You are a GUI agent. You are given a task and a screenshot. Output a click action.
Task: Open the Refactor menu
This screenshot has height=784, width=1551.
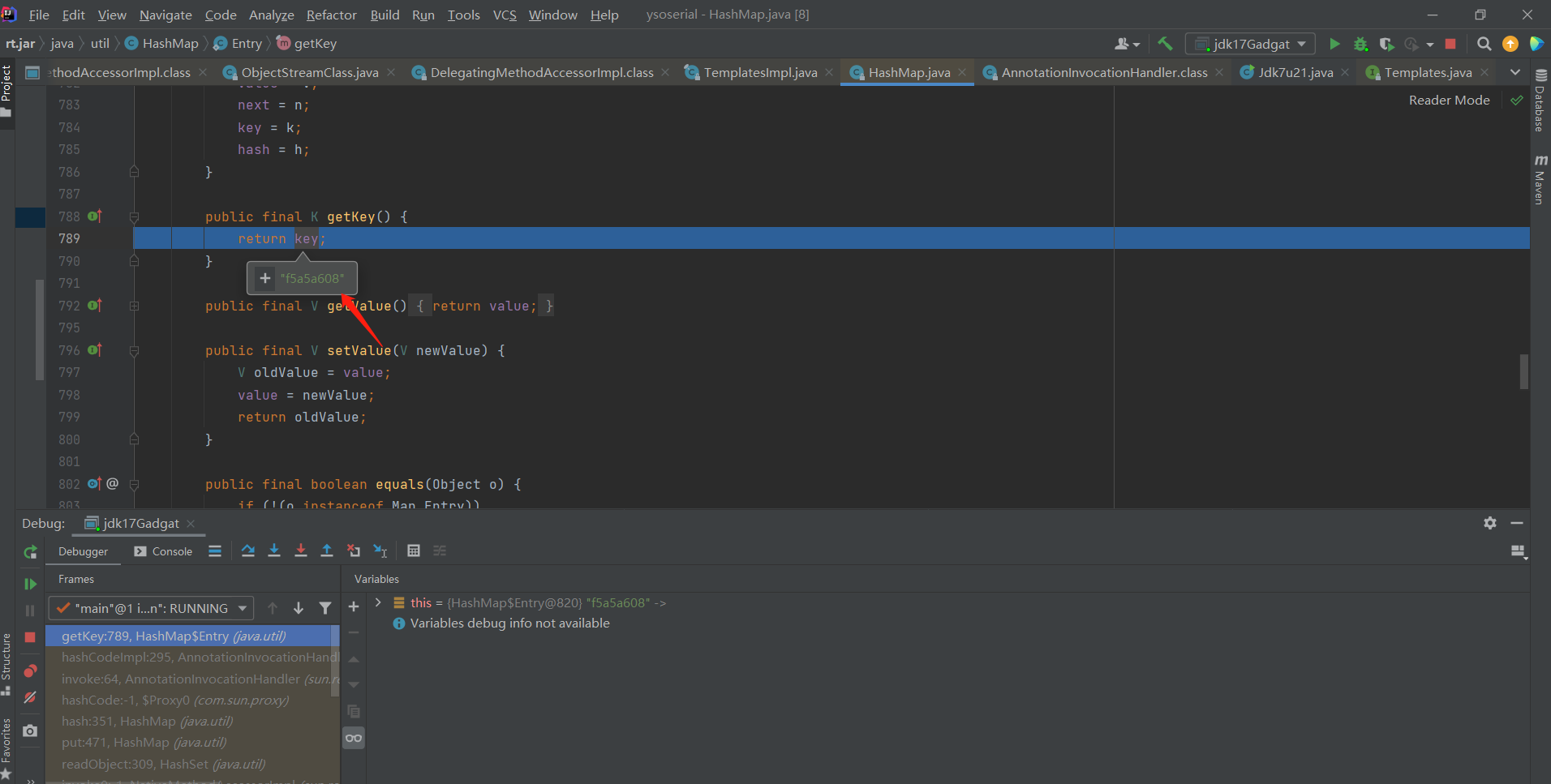(331, 15)
